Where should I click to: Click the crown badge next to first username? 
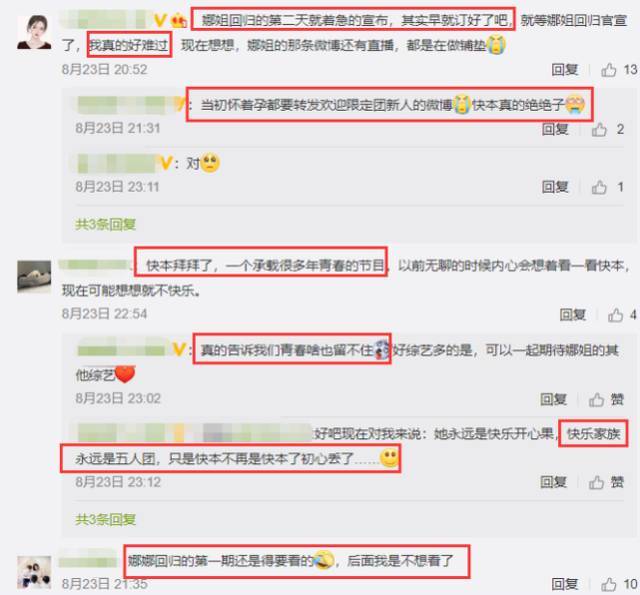tap(179, 20)
